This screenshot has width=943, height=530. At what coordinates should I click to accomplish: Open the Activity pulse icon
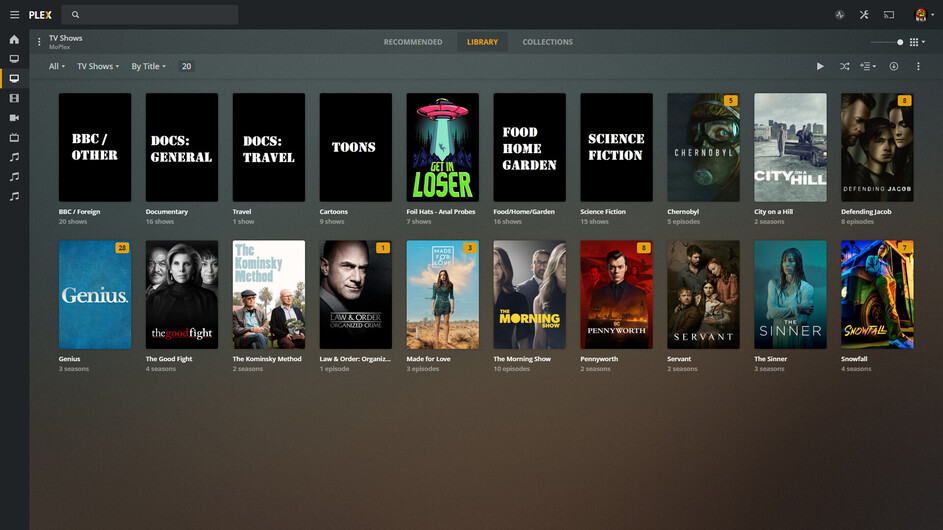tap(840, 15)
